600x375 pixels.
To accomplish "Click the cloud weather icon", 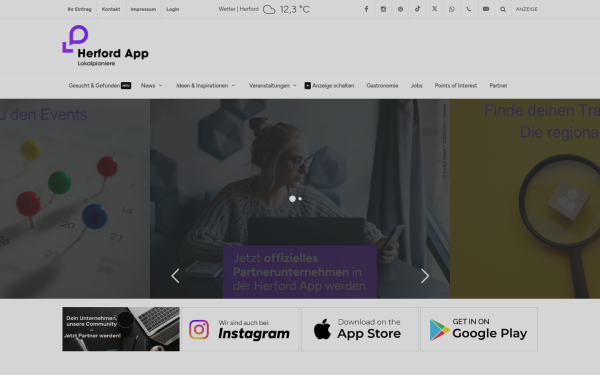I will coord(269,10).
